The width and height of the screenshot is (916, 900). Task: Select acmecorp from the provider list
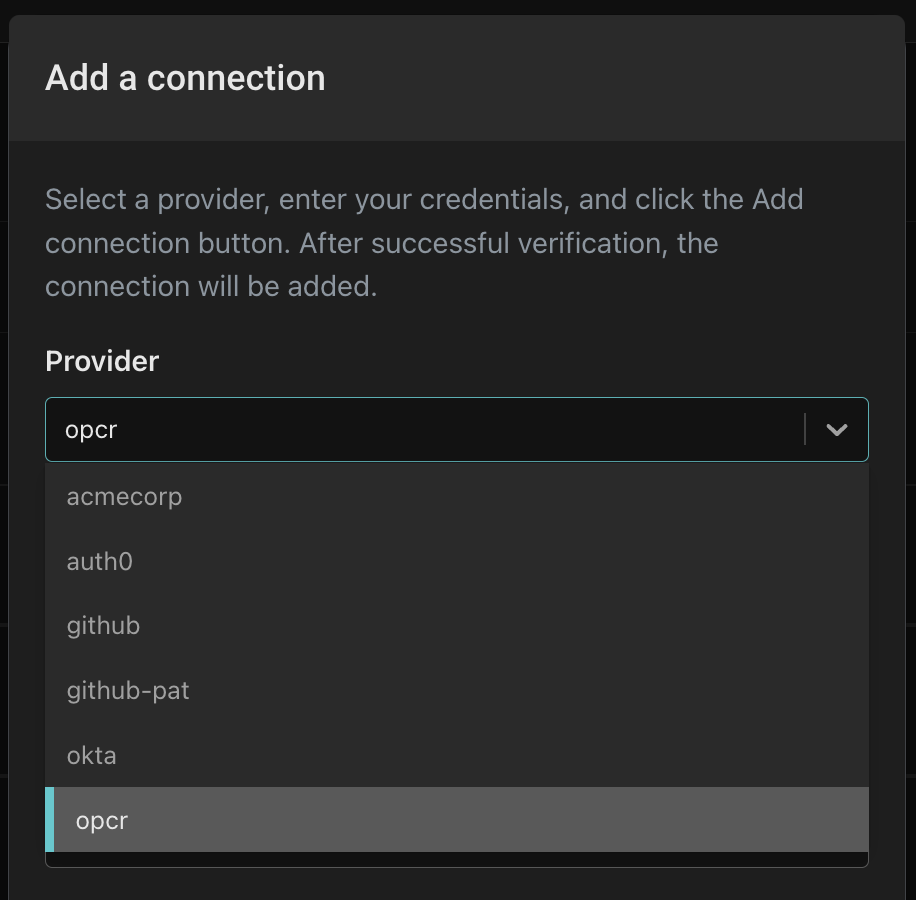[125, 496]
